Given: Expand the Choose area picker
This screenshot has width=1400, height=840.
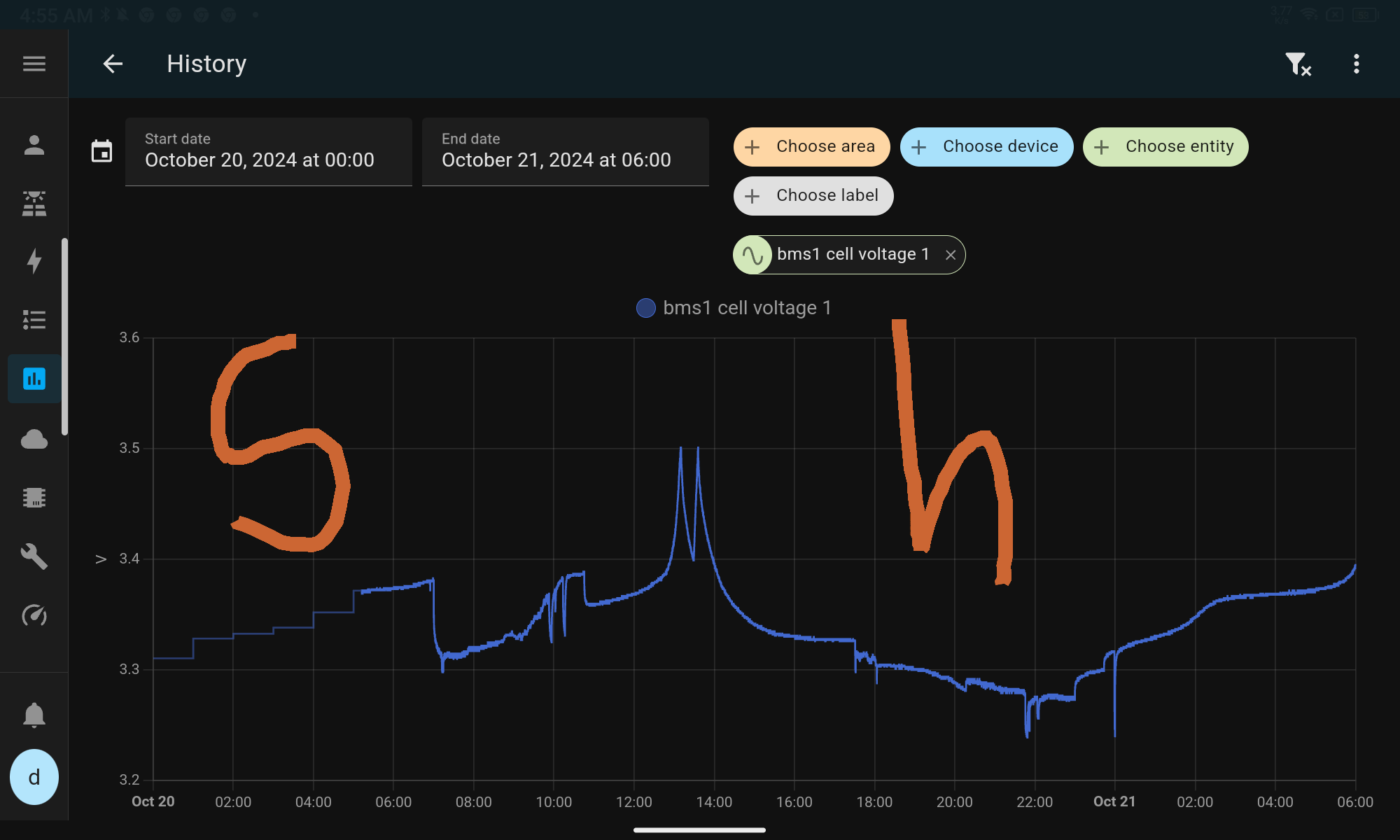Looking at the screenshot, I should [x=811, y=147].
